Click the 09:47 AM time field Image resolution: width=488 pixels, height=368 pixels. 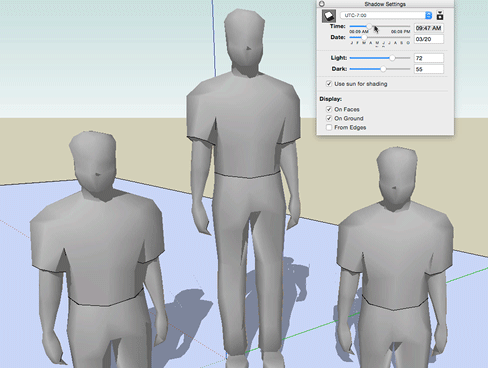coord(429,28)
